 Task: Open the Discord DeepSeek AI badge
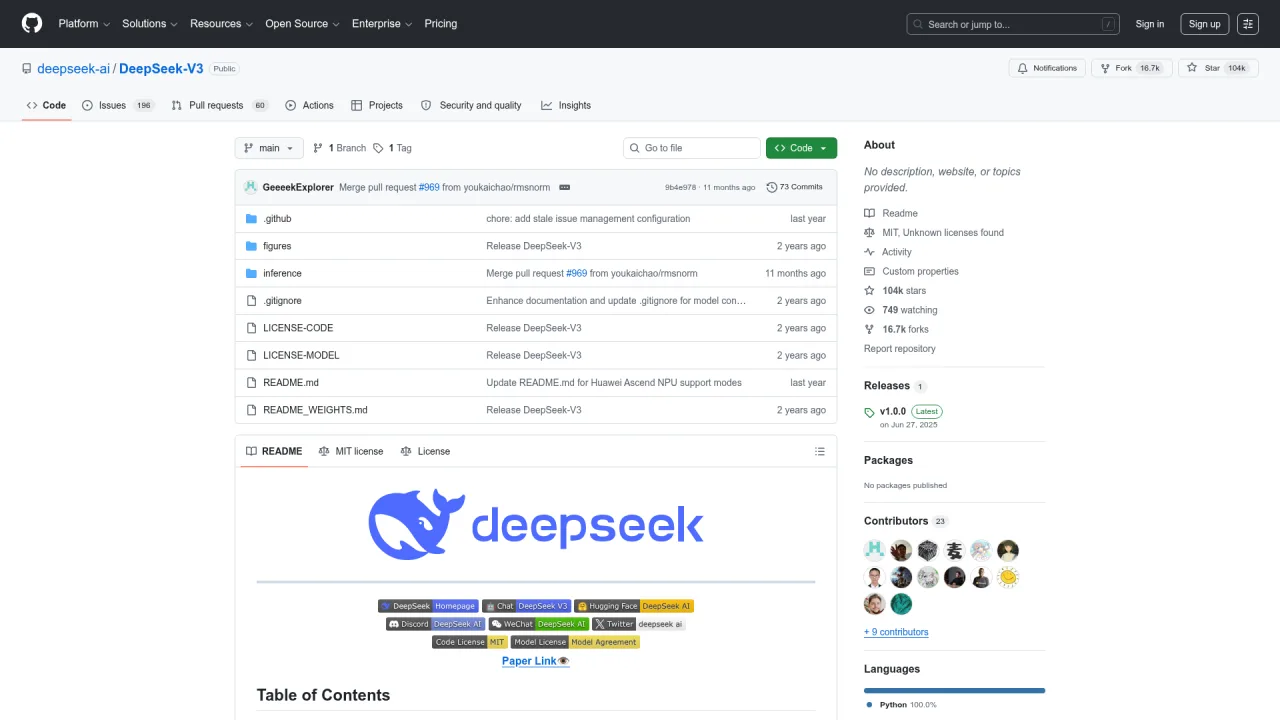click(x=435, y=624)
